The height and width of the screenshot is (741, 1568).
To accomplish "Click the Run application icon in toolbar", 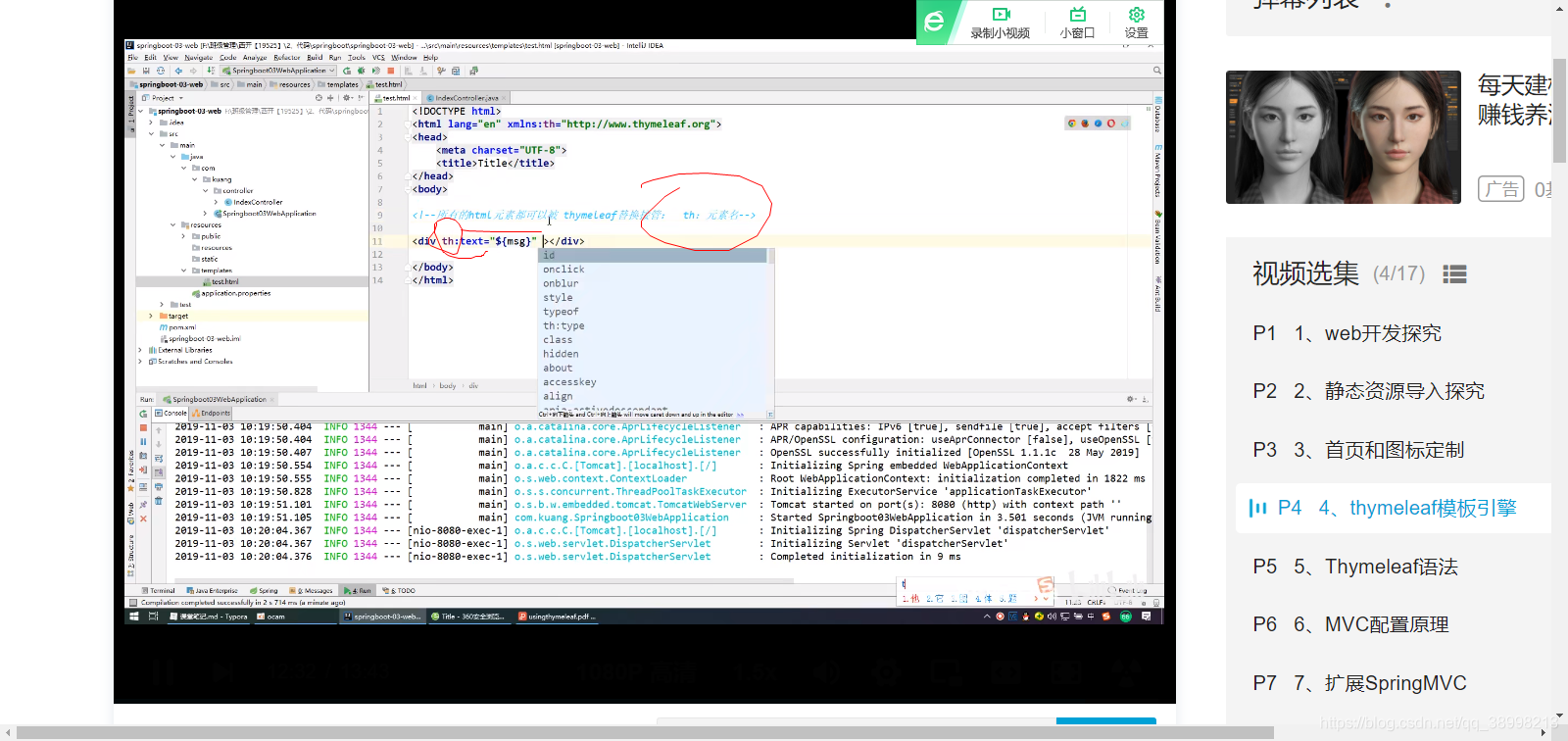I will [x=347, y=71].
